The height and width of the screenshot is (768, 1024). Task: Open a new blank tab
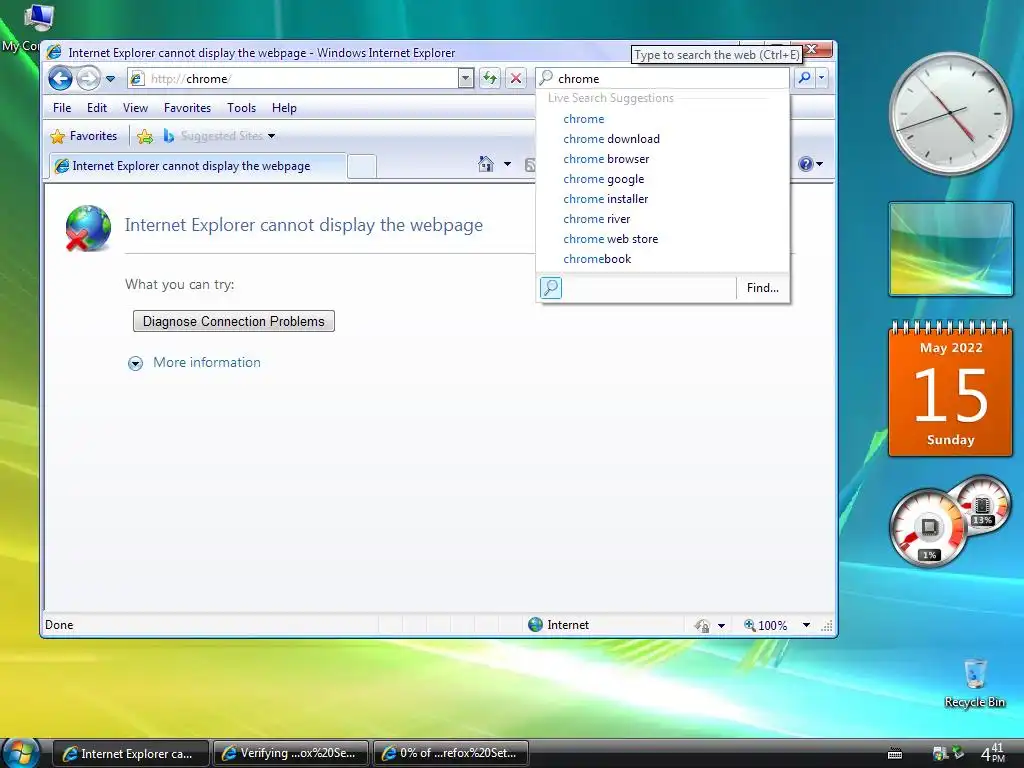[361, 166]
